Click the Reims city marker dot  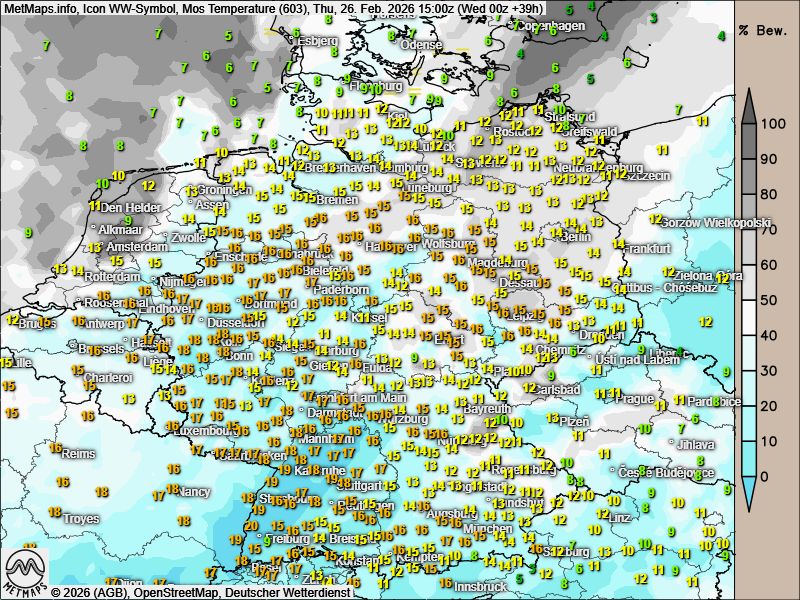coord(58,453)
